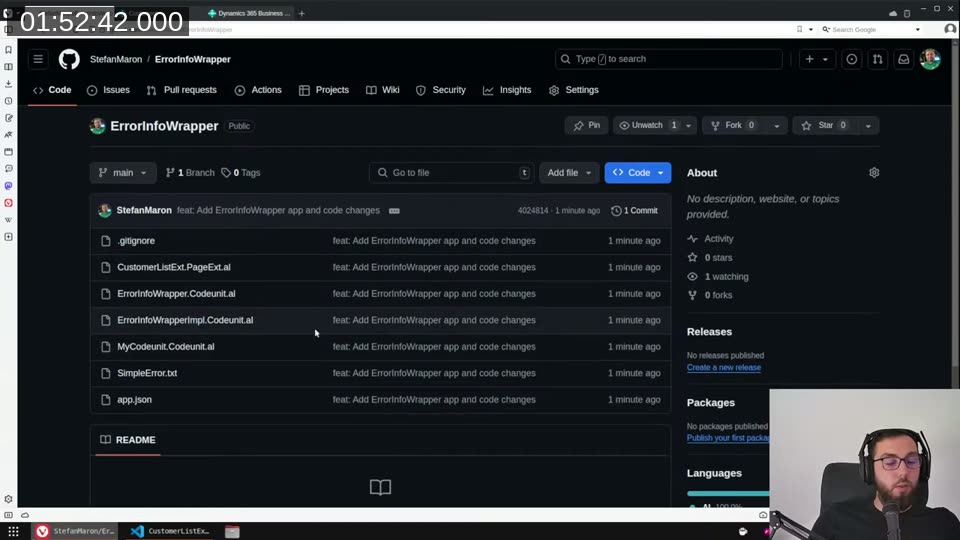Open search engine dropdown in browser
960x540 pixels.
coord(918,29)
